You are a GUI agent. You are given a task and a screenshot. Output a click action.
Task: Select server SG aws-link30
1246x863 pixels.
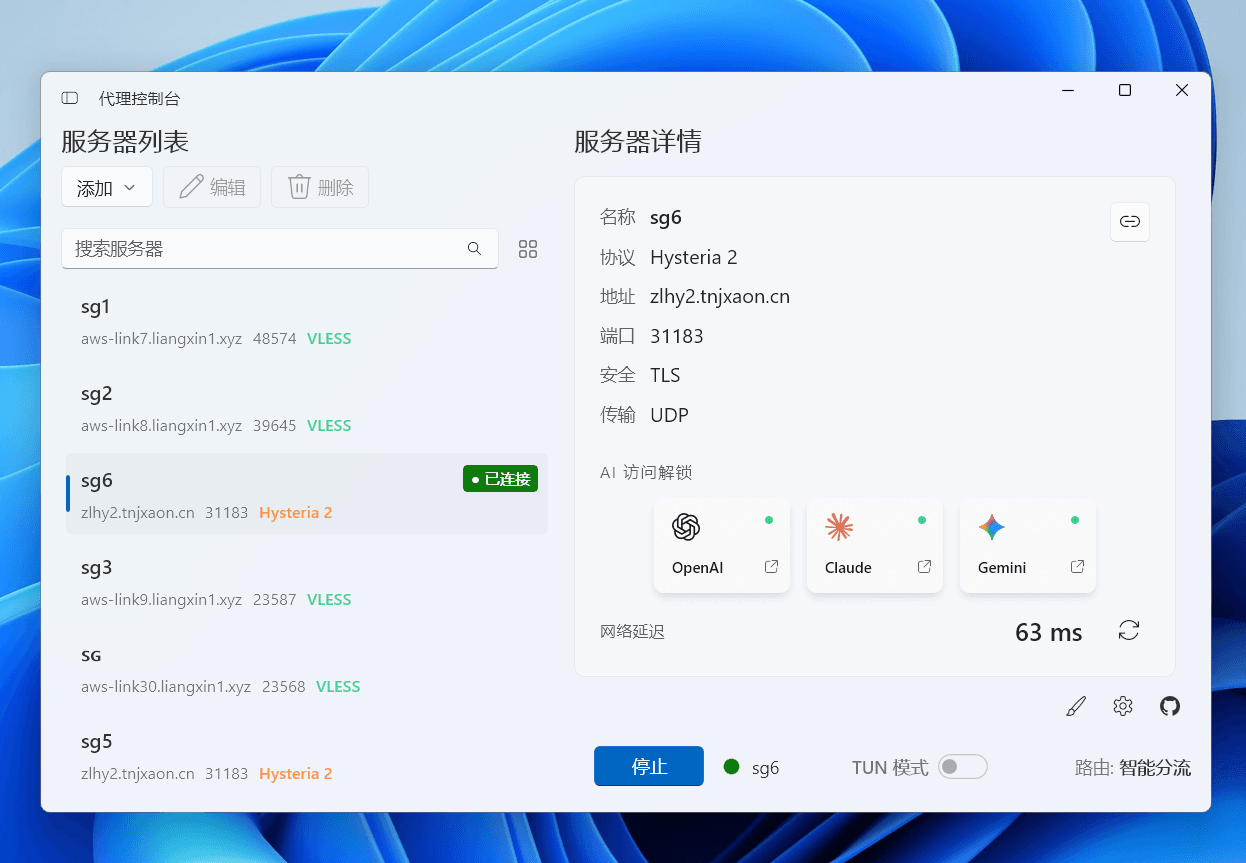tap(307, 669)
